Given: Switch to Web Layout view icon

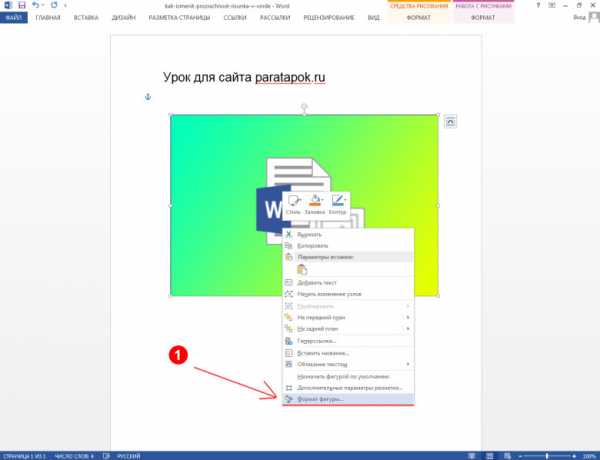Looking at the screenshot, I should click(x=507, y=456).
